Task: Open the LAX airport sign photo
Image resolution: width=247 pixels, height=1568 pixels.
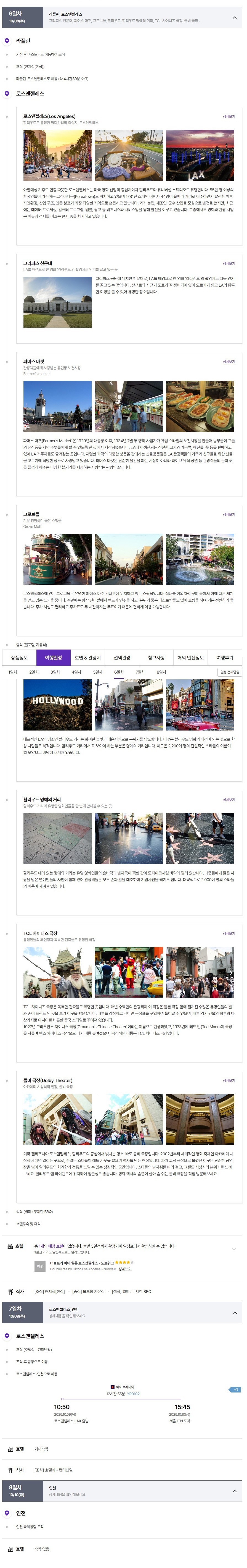Action: click(x=200, y=155)
